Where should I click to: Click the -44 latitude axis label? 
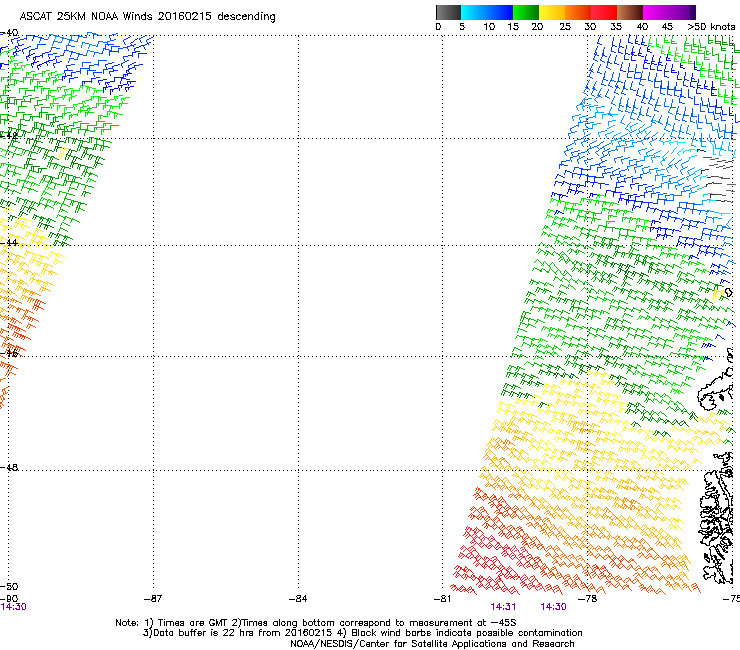pos(9,243)
